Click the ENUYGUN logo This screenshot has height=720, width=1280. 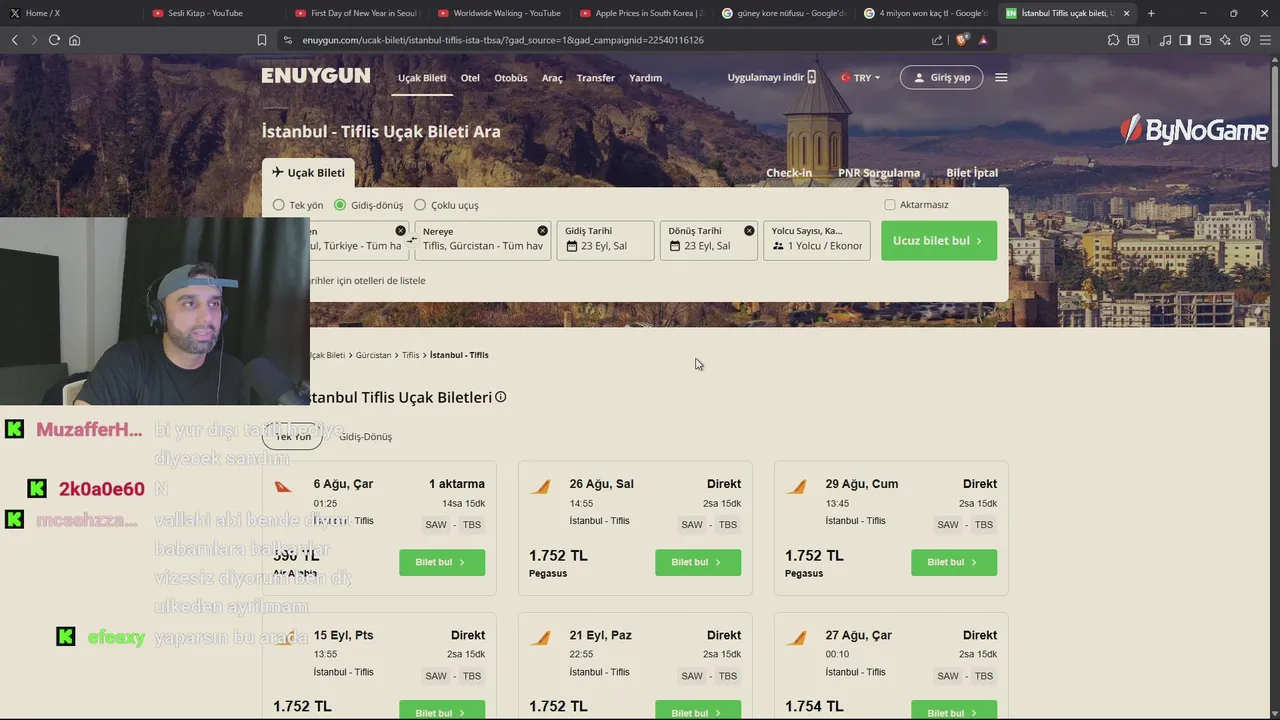tap(316, 76)
